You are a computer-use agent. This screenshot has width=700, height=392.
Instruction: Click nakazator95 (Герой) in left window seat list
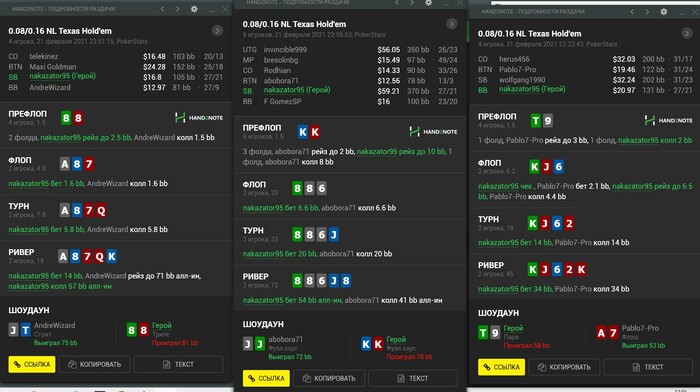tap(62, 76)
